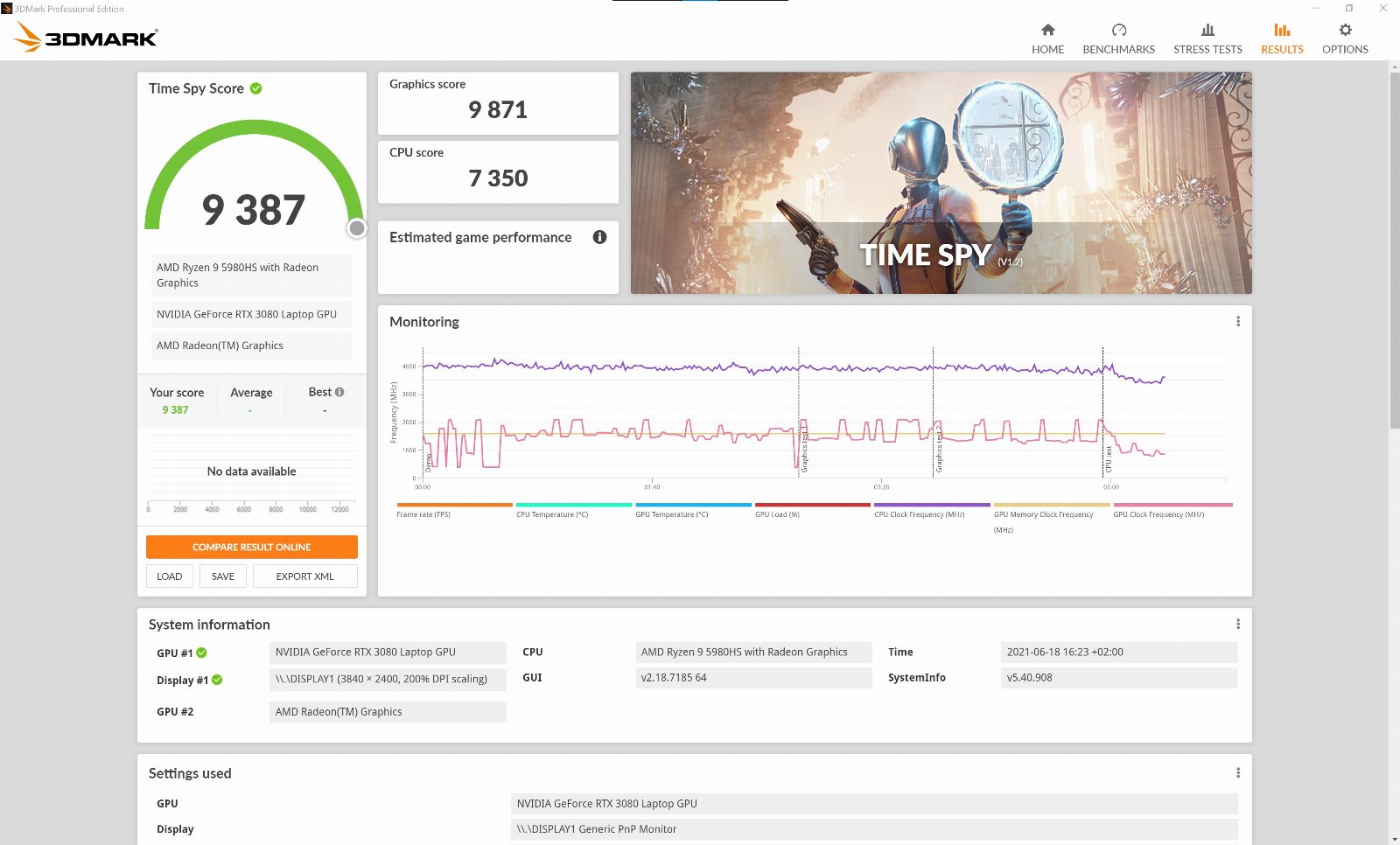The height and width of the screenshot is (845, 1400).
Task: Toggle GPU Load (%) legend series
Action: [813, 510]
